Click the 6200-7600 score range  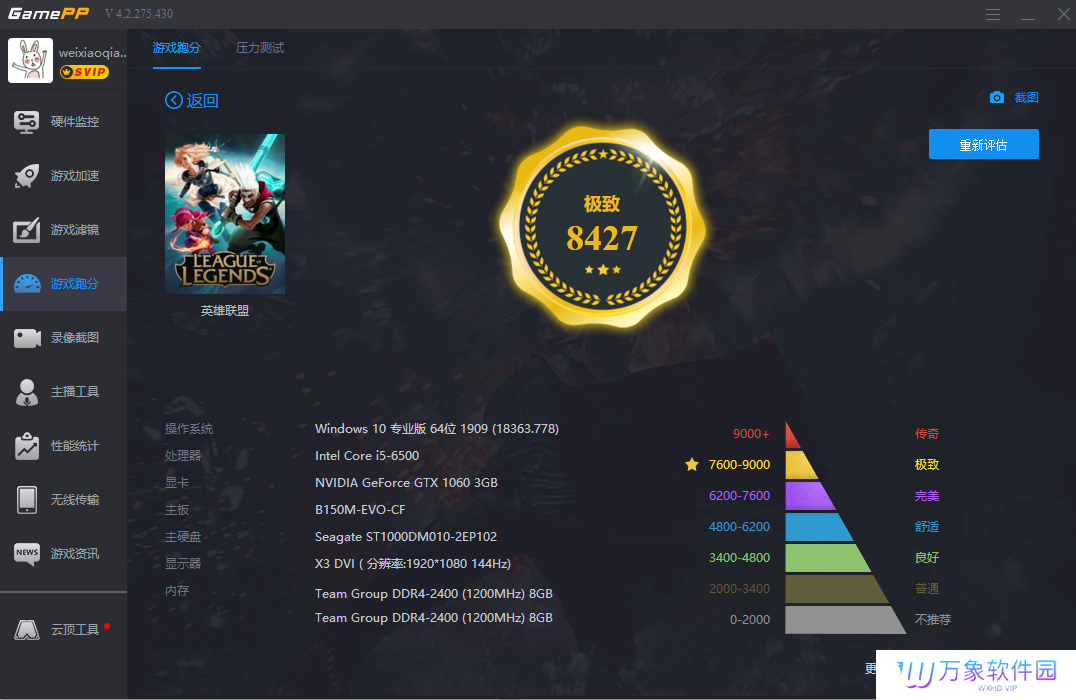[739, 495]
